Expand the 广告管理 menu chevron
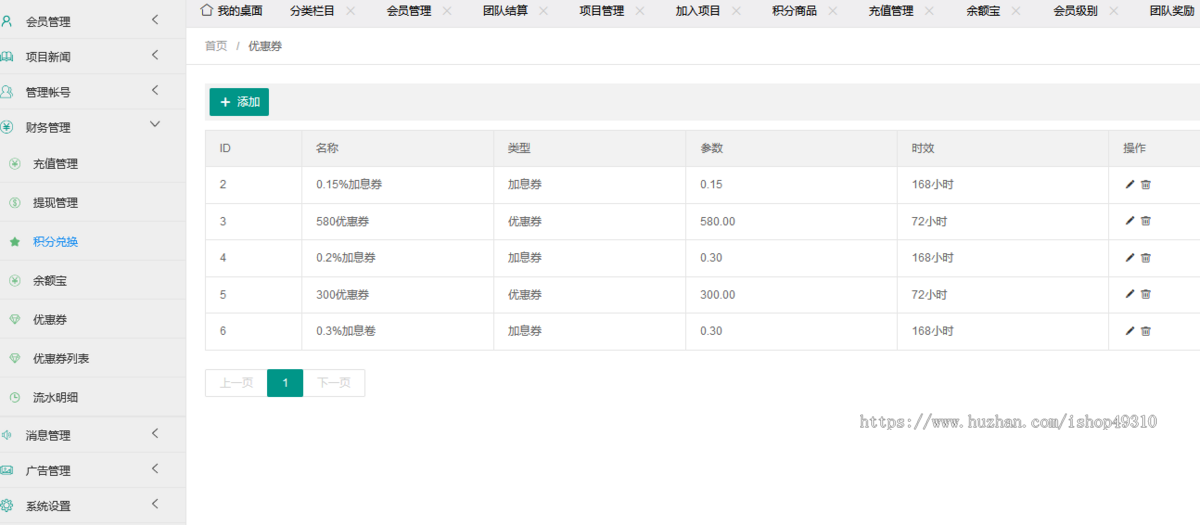Image resolution: width=1200 pixels, height=525 pixels. point(155,468)
